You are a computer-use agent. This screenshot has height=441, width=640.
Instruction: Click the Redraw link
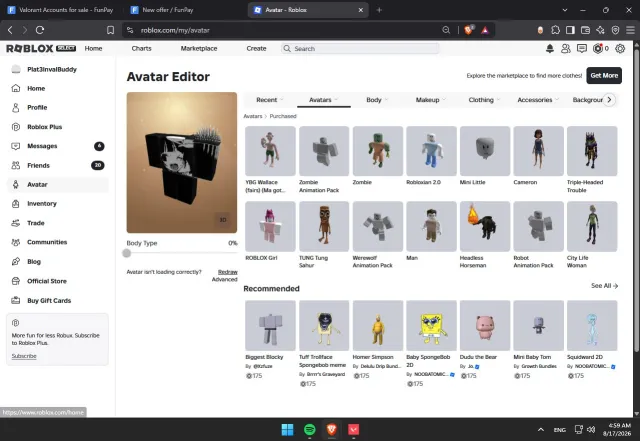click(x=228, y=272)
